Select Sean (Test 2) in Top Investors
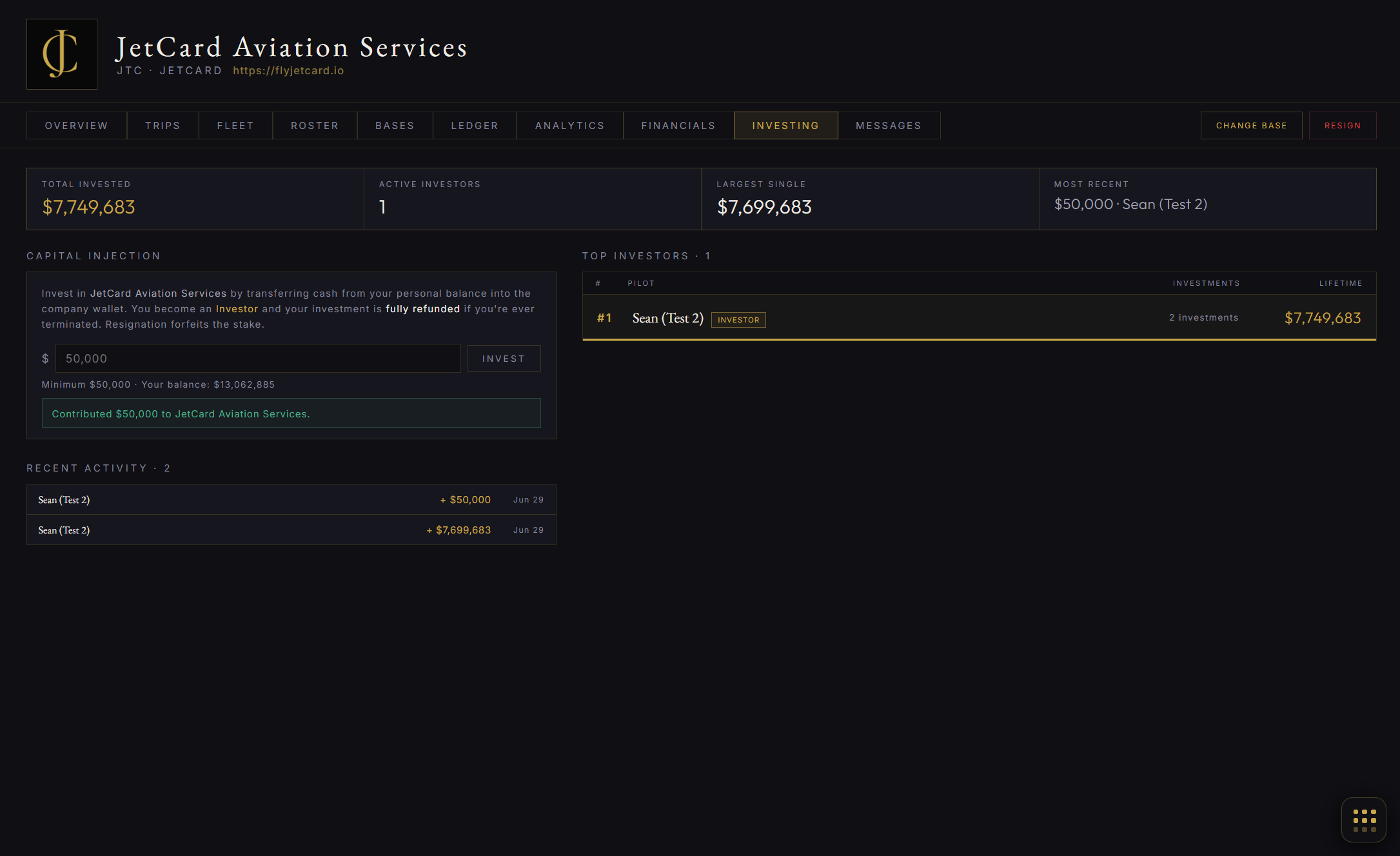The width and height of the screenshot is (1400, 856). (667, 318)
